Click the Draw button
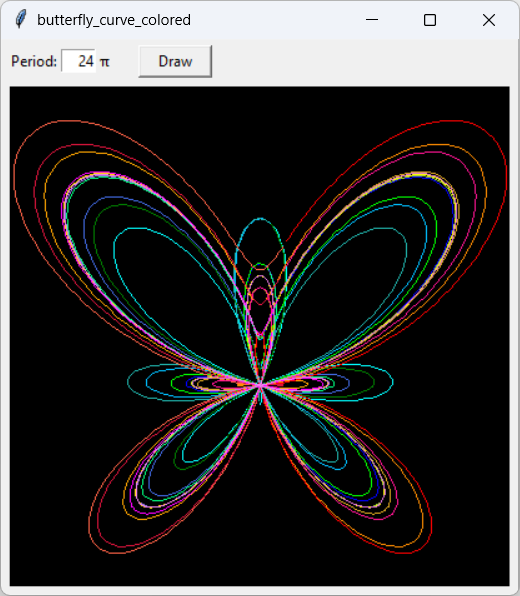520x596 pixels. 175,61
